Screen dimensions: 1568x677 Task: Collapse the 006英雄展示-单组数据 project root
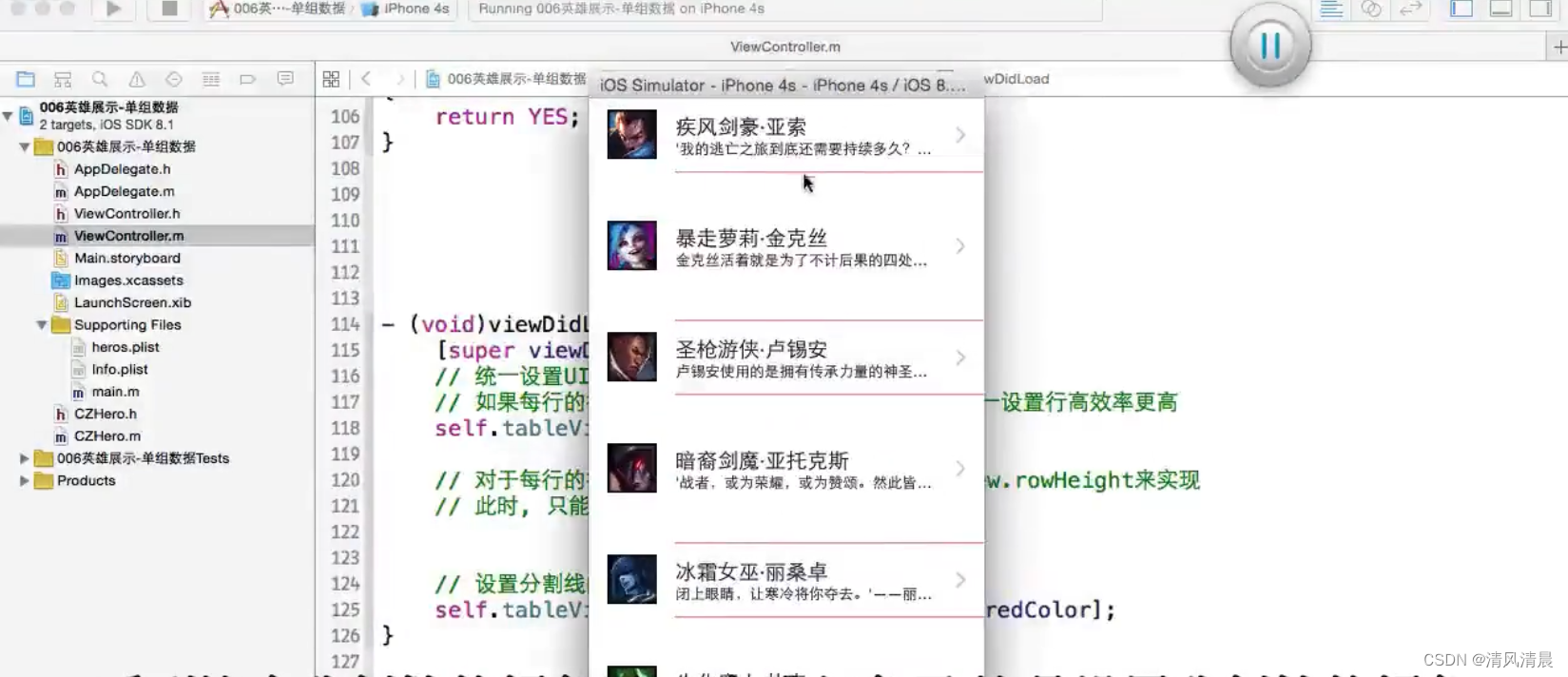[x=8, y=116]
